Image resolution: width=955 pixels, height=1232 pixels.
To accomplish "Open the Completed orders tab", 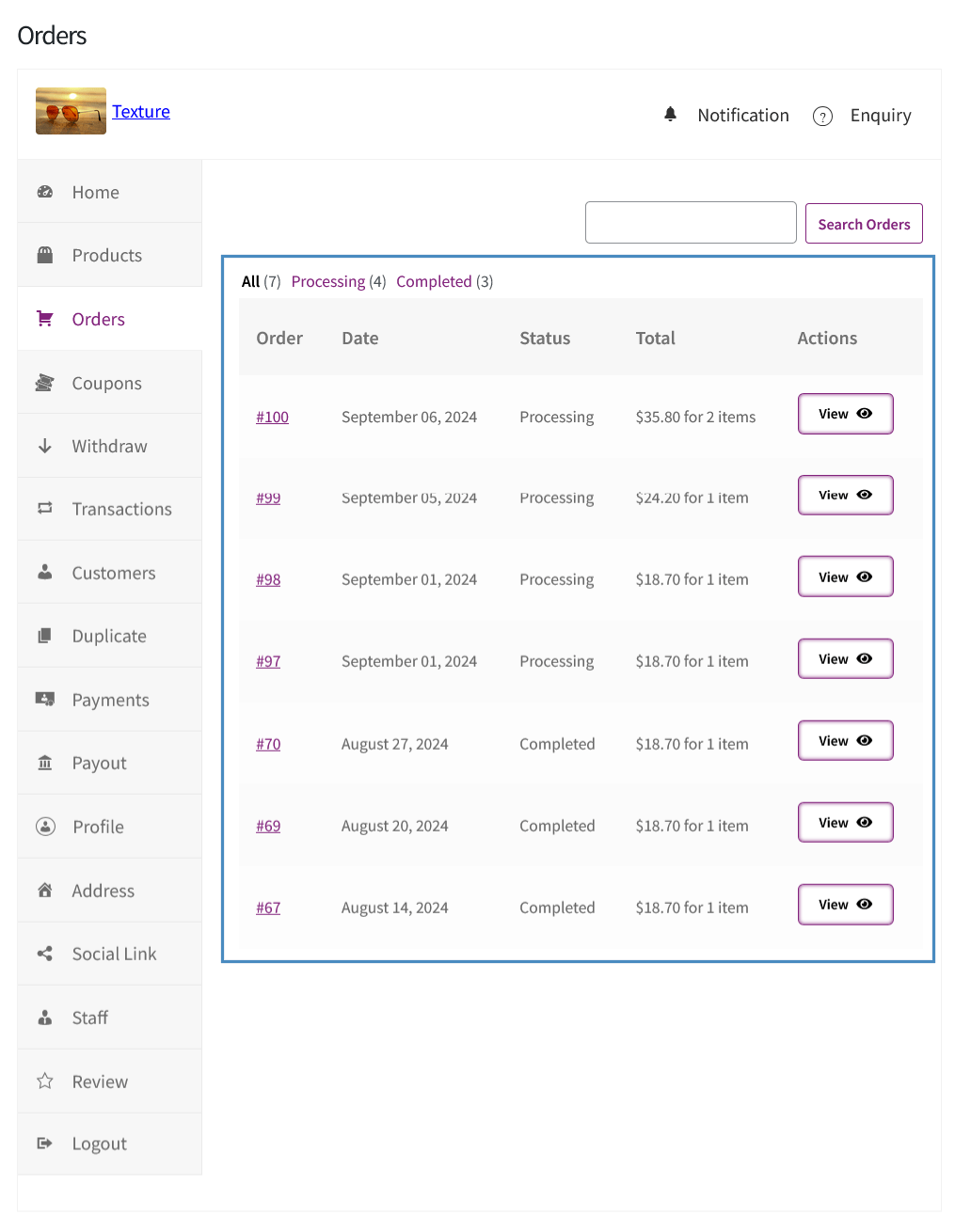I will (x=434, y=280).
